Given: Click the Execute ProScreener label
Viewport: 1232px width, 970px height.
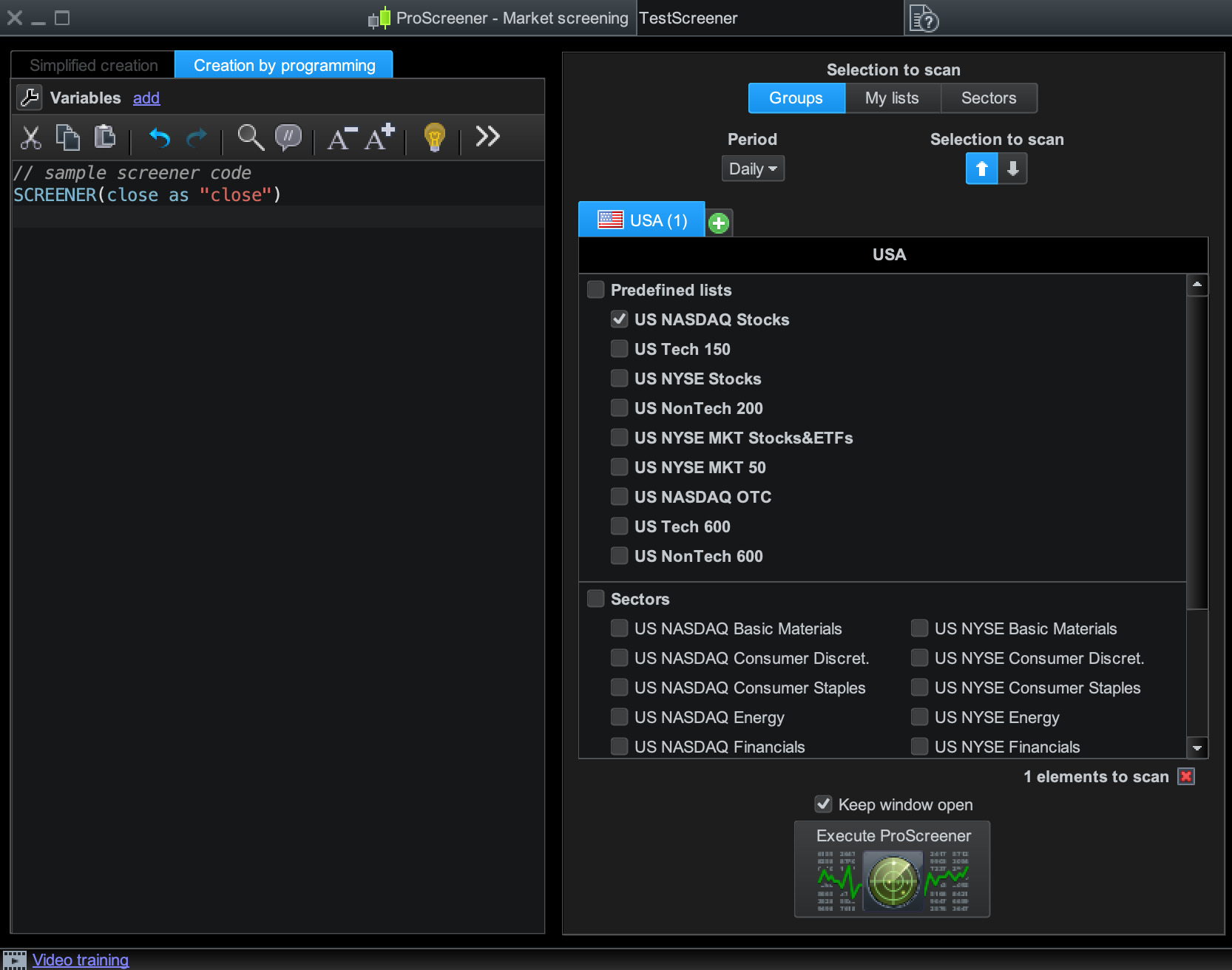Looking at the screenshot, I should point(893,835).
